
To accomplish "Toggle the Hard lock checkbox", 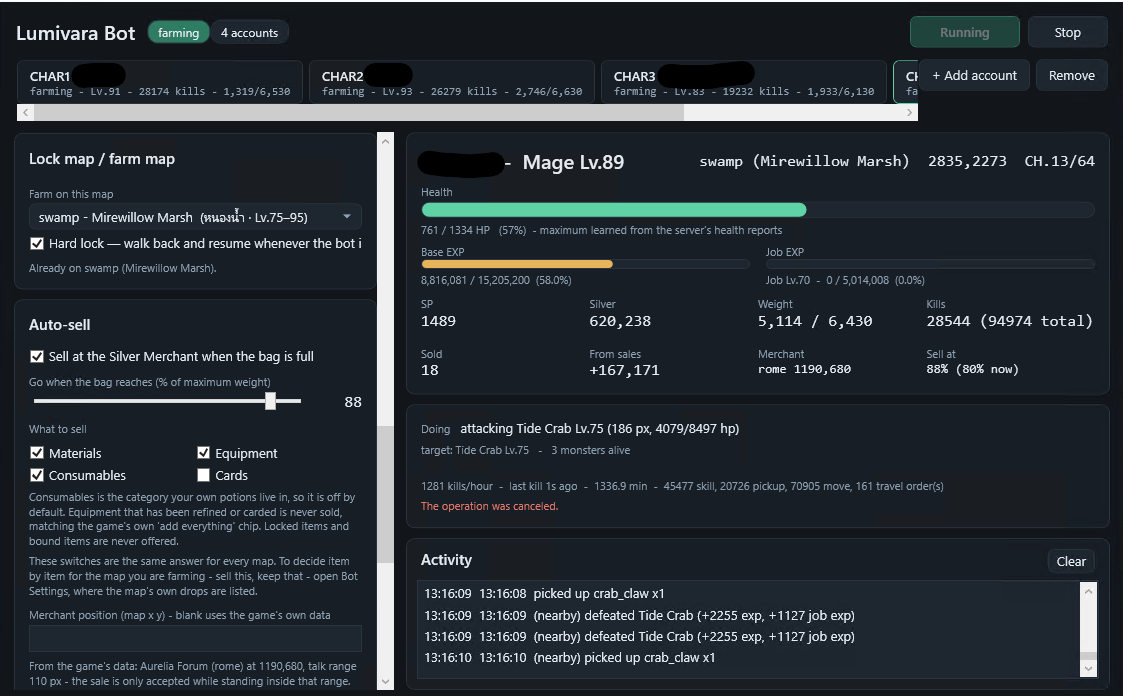I will point(37,243).
